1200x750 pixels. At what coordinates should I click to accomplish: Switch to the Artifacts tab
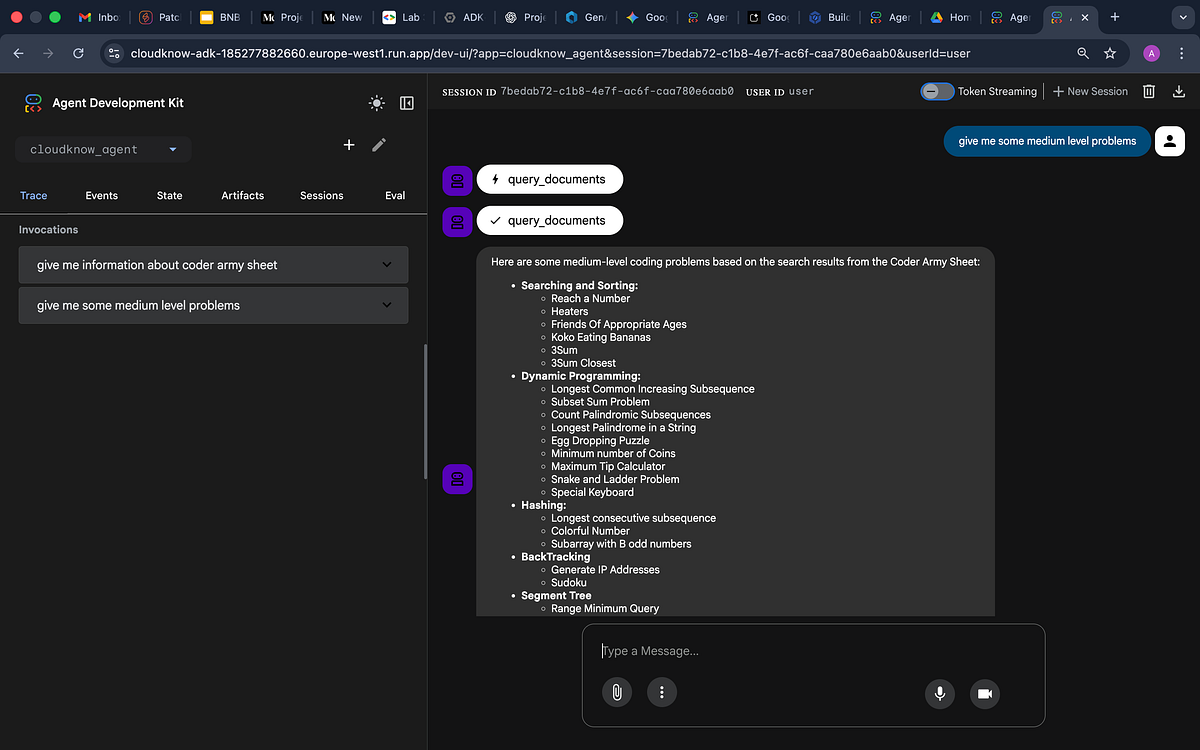click(x=243, y=195)
